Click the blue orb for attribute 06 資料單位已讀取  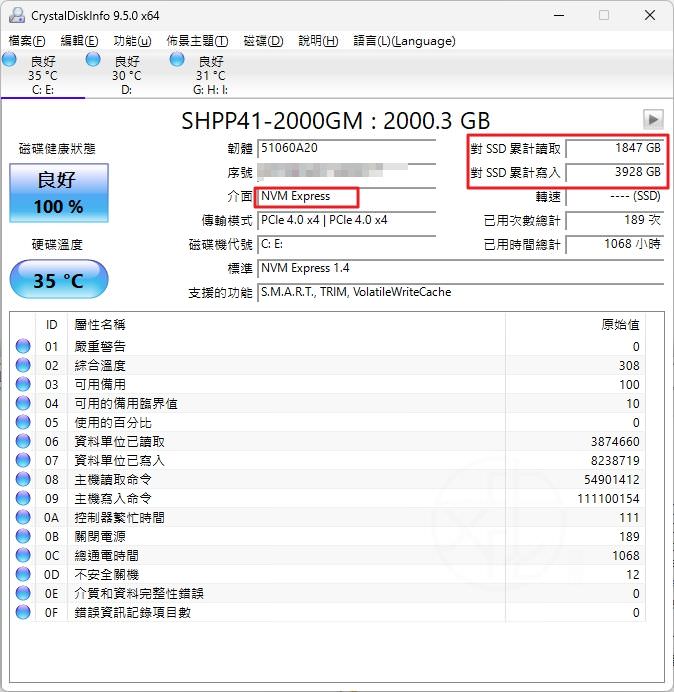click(23, 441)
